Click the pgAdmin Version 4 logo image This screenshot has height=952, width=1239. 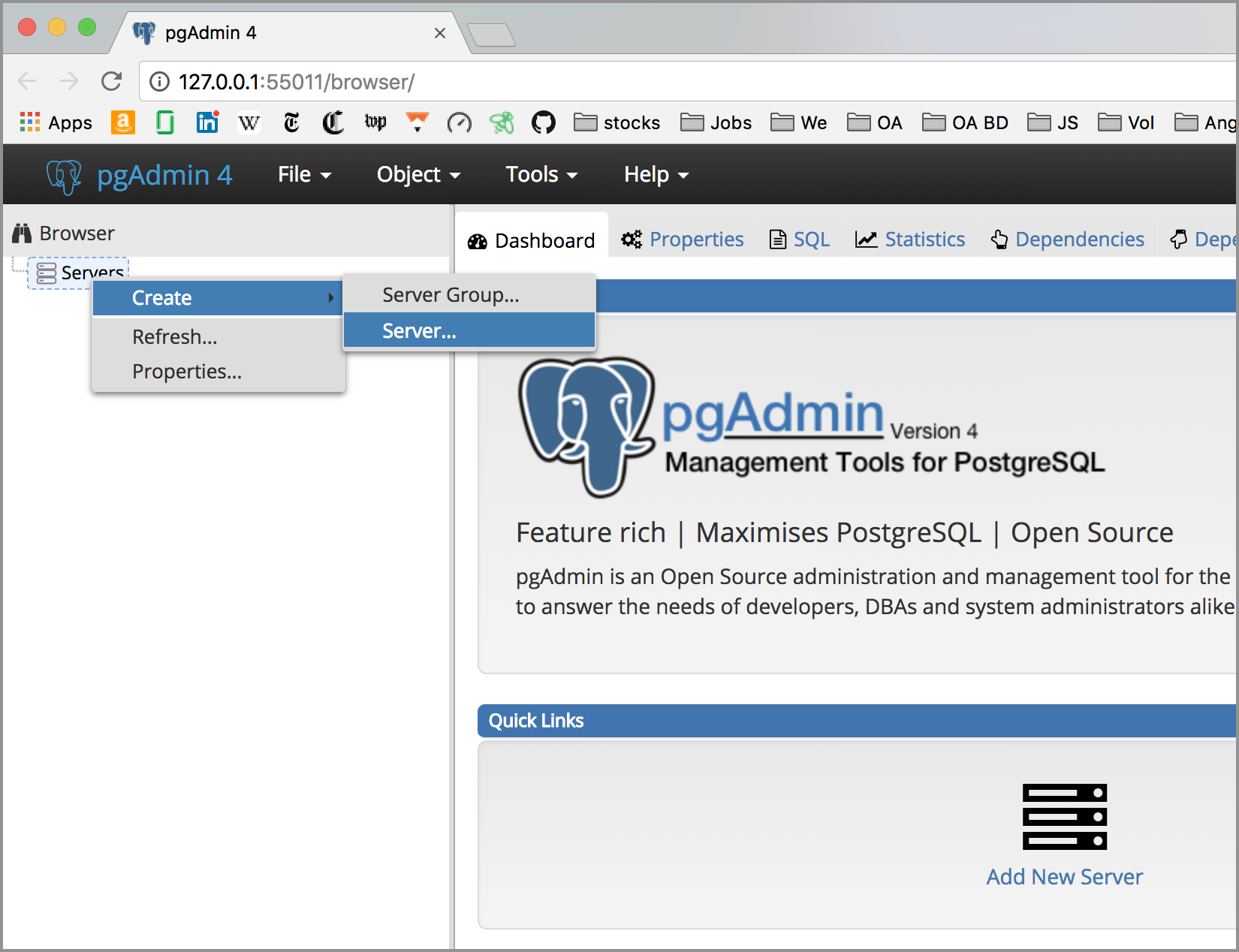(x=811, y=426)
